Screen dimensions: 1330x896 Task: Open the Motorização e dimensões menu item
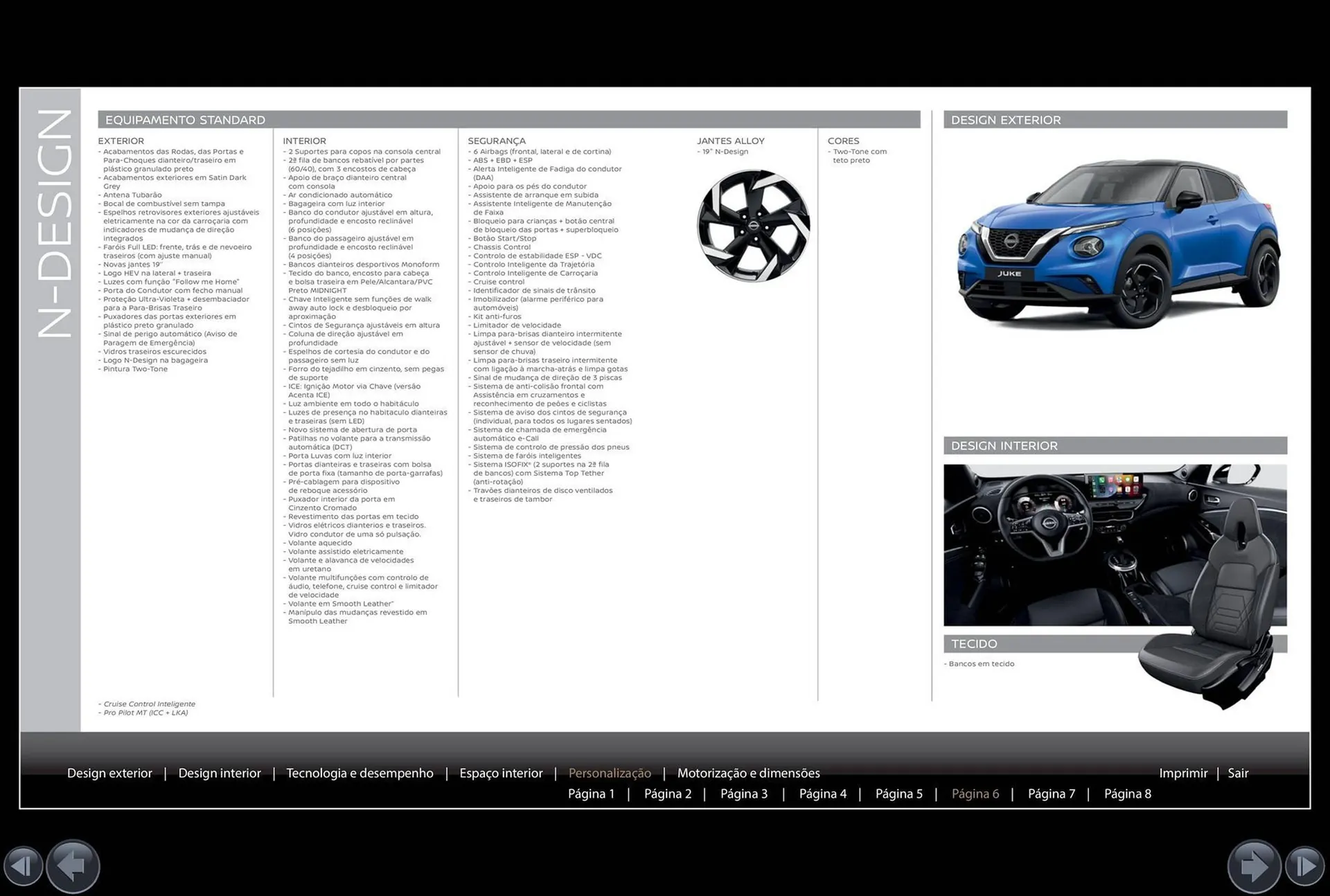click(x=749, y=773)
